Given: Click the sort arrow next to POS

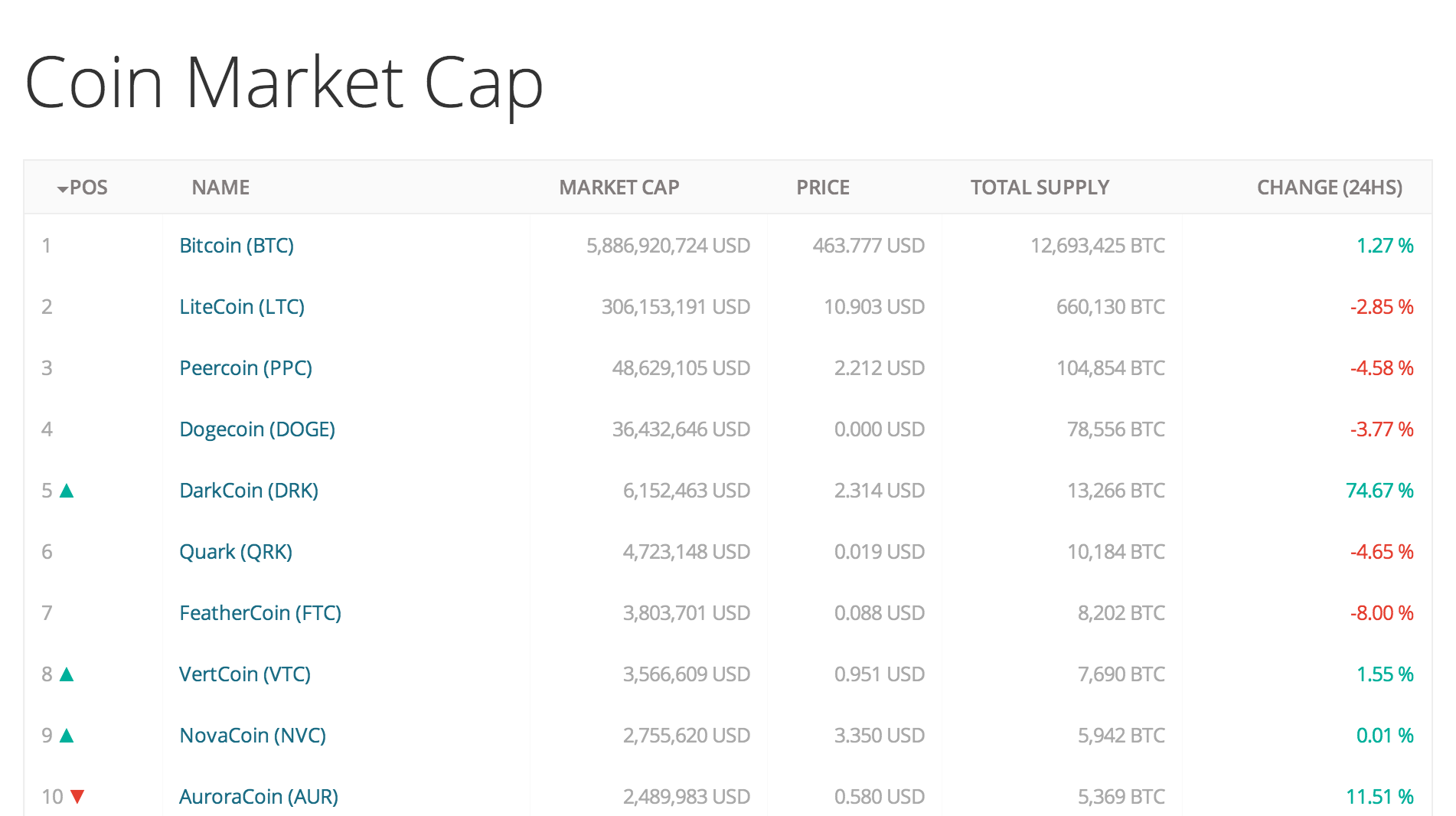Looking at the screenshot, I should tap(62, 188).
